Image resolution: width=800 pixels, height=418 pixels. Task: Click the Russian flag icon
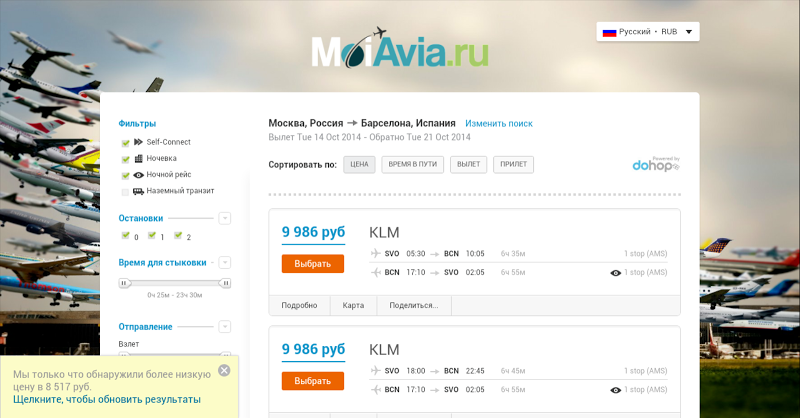click(x=608, y=32)
